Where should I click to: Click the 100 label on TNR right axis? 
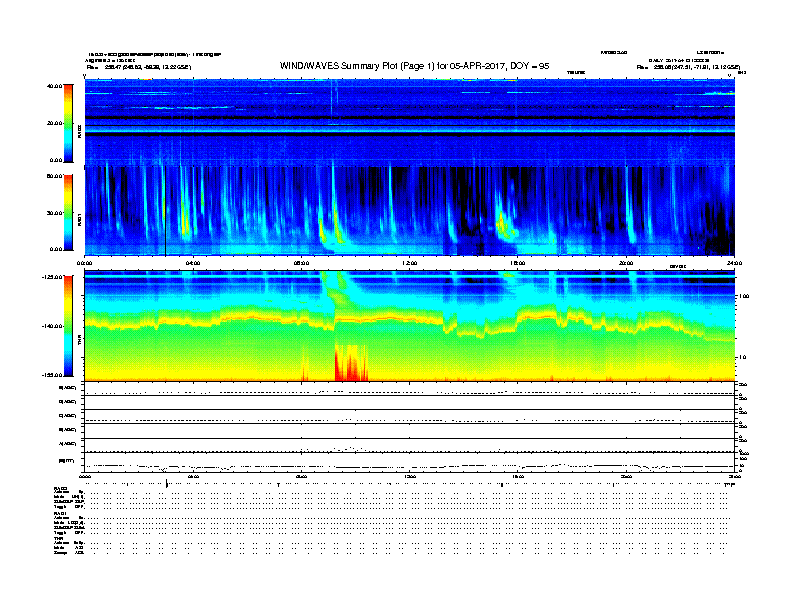pos(744,296)
